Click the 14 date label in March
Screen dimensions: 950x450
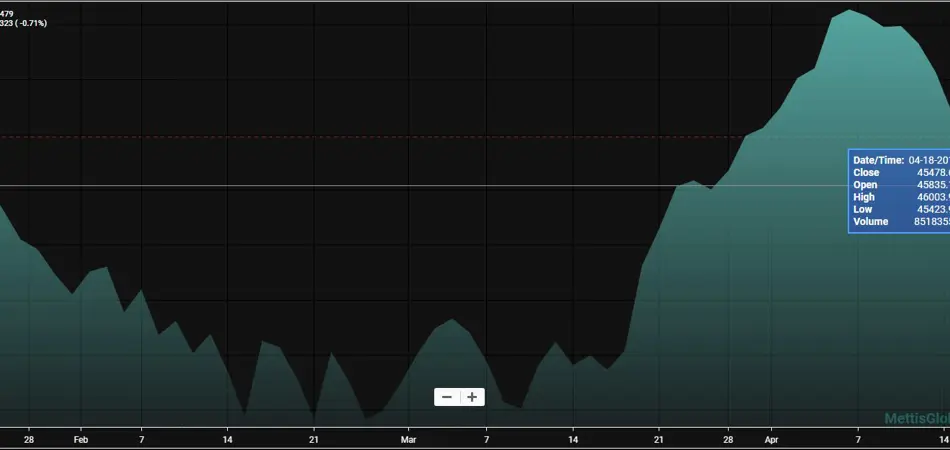pos(573,439)
